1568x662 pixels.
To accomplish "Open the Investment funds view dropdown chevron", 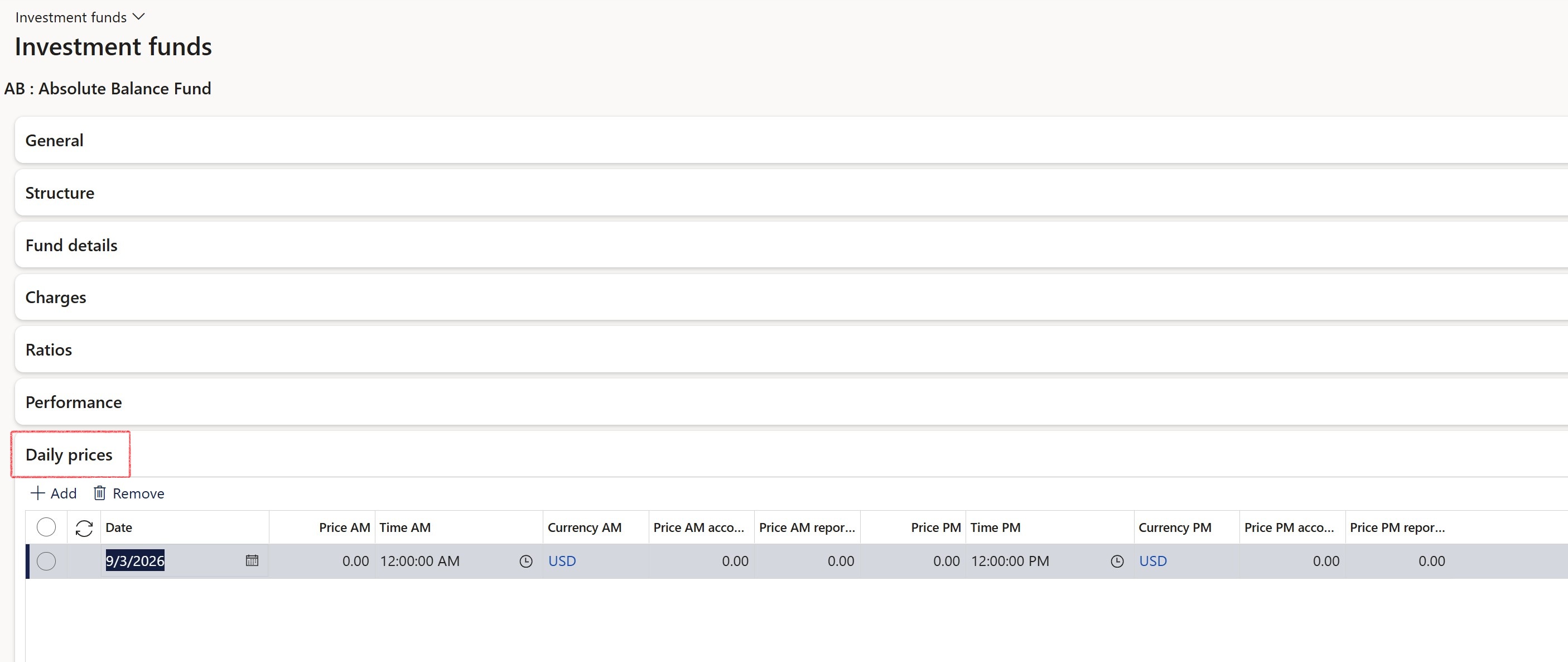I will point(139,17).
